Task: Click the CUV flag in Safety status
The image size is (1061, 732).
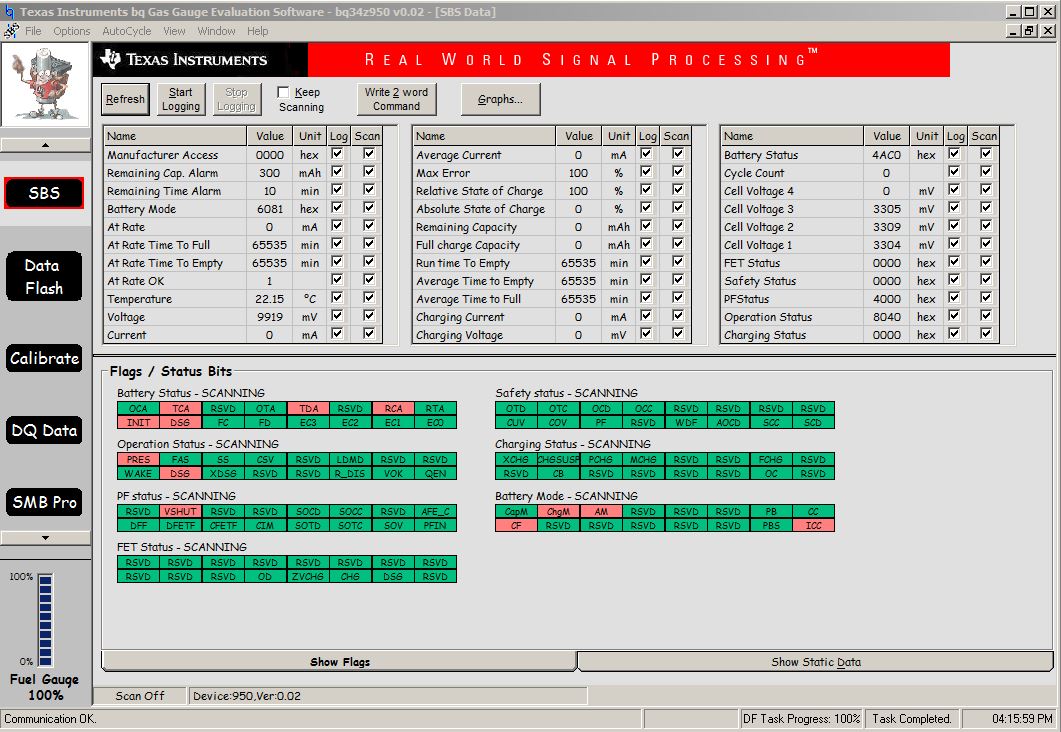Action: pyautogui.click(x=516, y=422)
